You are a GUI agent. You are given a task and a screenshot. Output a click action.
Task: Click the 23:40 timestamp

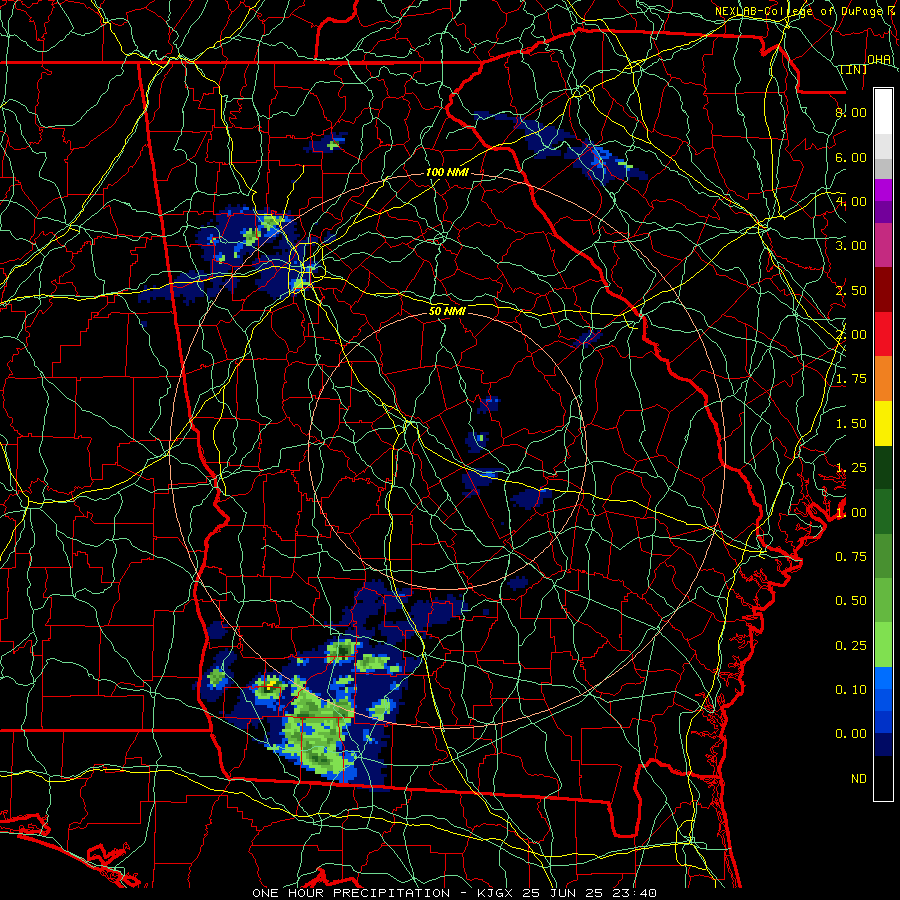coord(634,893)
